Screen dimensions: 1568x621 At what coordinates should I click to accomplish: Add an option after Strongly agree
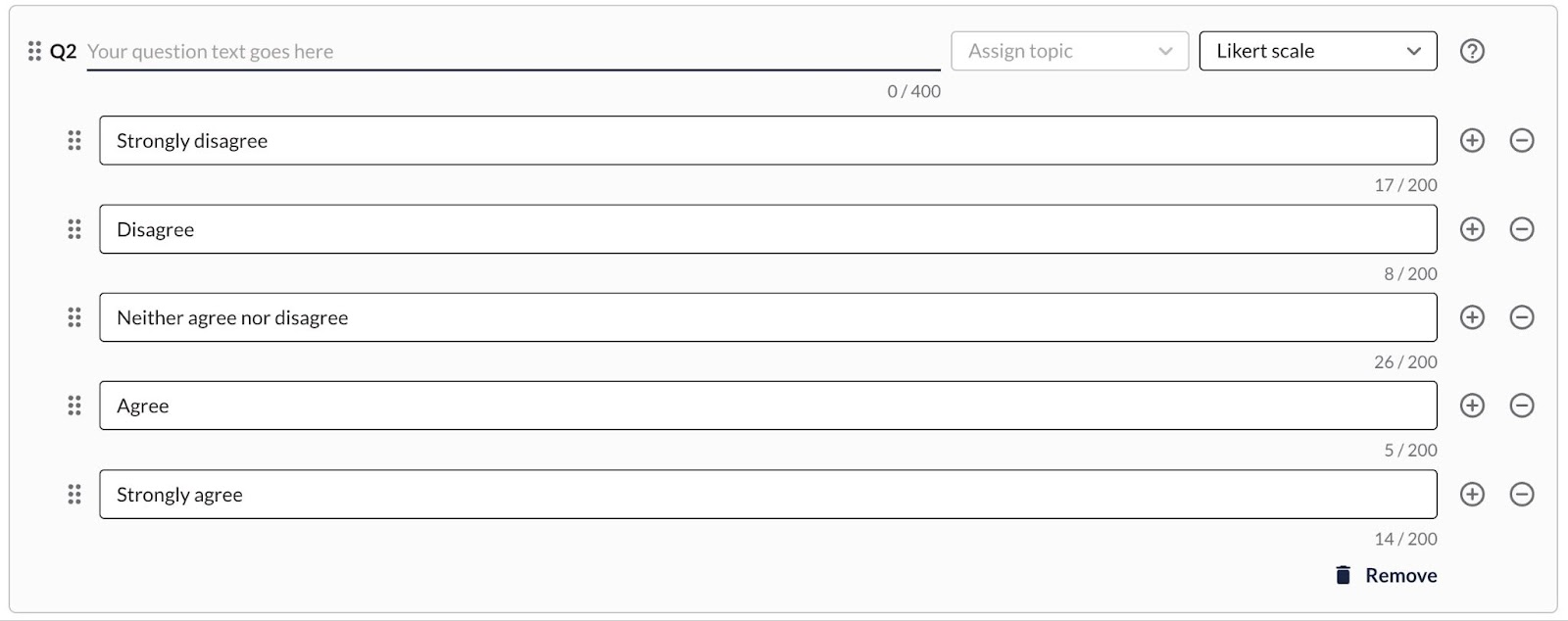1472,495
